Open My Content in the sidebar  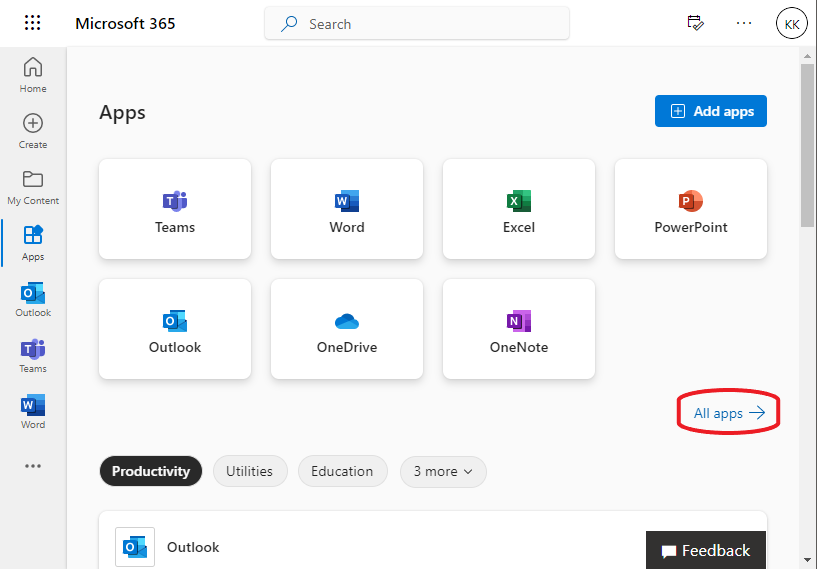[33, 187]
